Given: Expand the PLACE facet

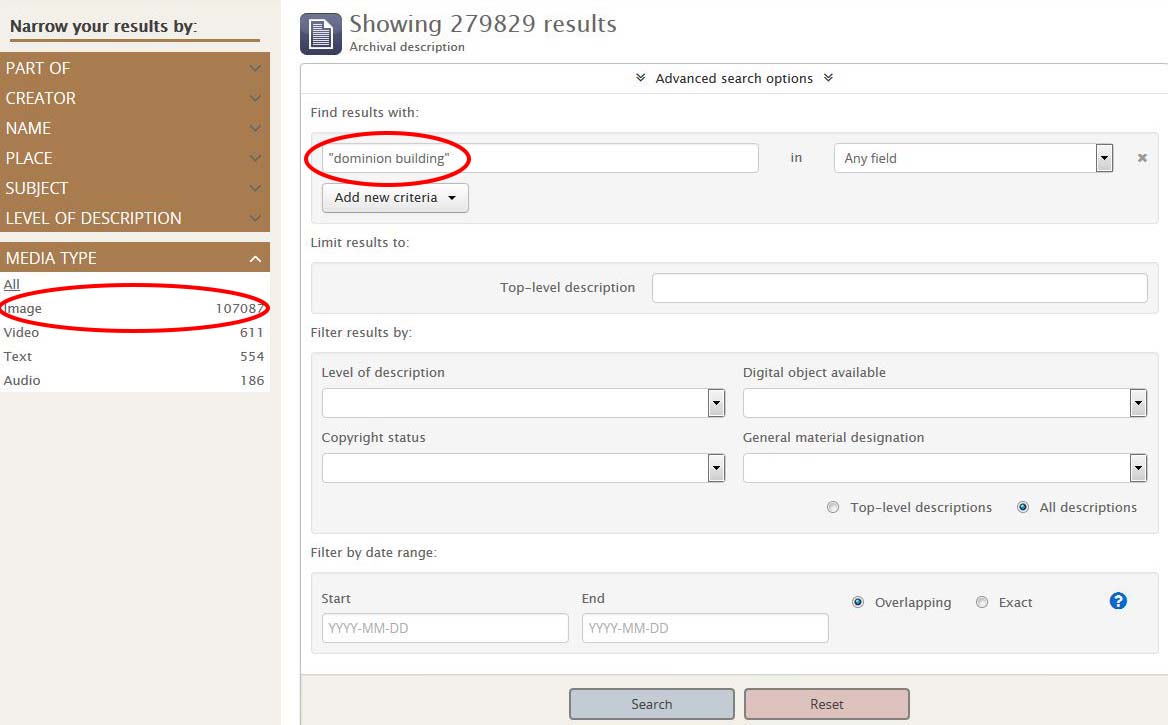Looking at the screenshot, I should (135, 158).
